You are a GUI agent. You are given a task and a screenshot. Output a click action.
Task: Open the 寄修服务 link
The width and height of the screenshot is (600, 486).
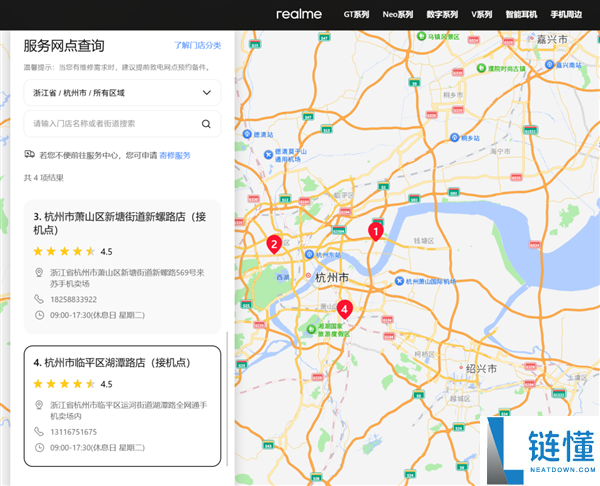pyautogui.click(x=175, y=155)
